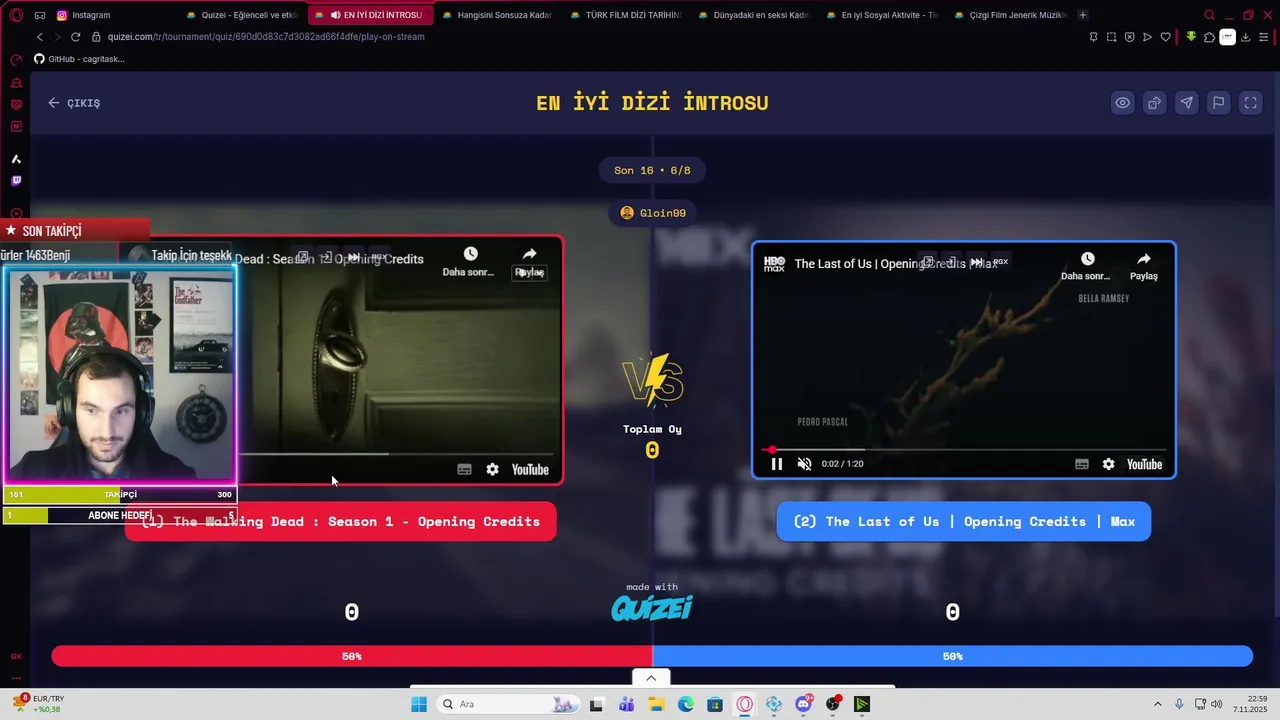Click the green download arrow extension
This screenshot has width=1280, height=720.
1191,37
